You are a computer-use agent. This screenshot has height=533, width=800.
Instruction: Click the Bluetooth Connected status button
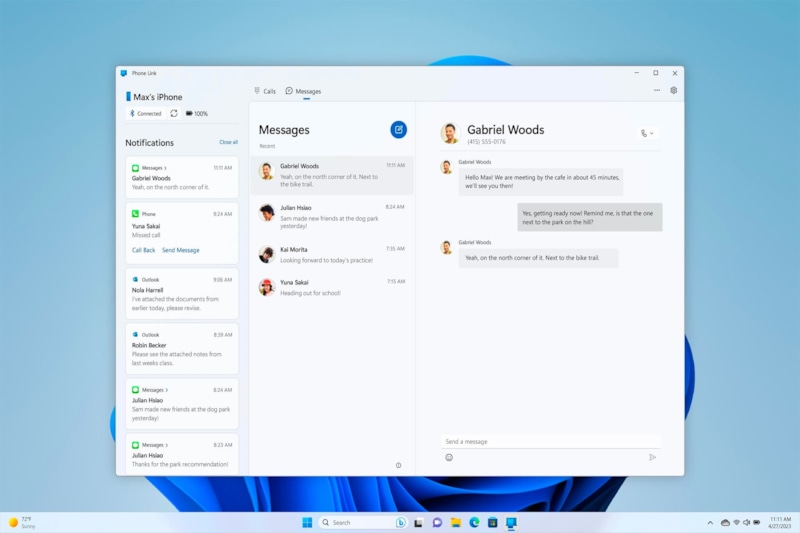point(144,113)
